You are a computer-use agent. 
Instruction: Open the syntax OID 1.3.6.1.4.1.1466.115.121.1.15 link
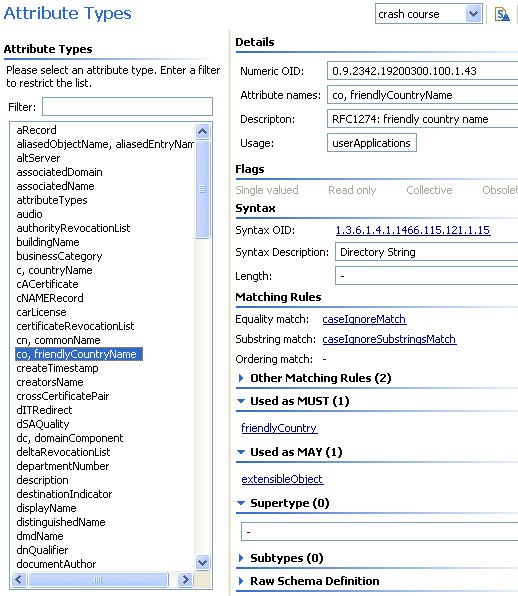(413, 230)
